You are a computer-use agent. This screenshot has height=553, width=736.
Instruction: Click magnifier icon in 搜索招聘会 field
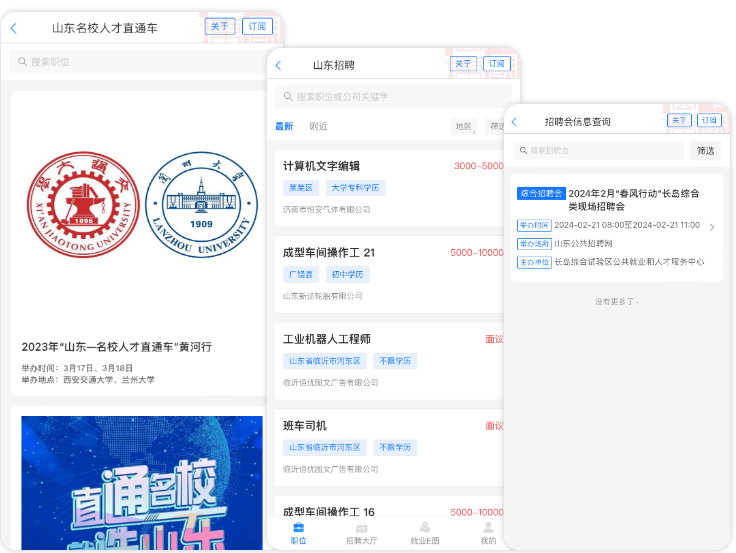pos(523,151)
